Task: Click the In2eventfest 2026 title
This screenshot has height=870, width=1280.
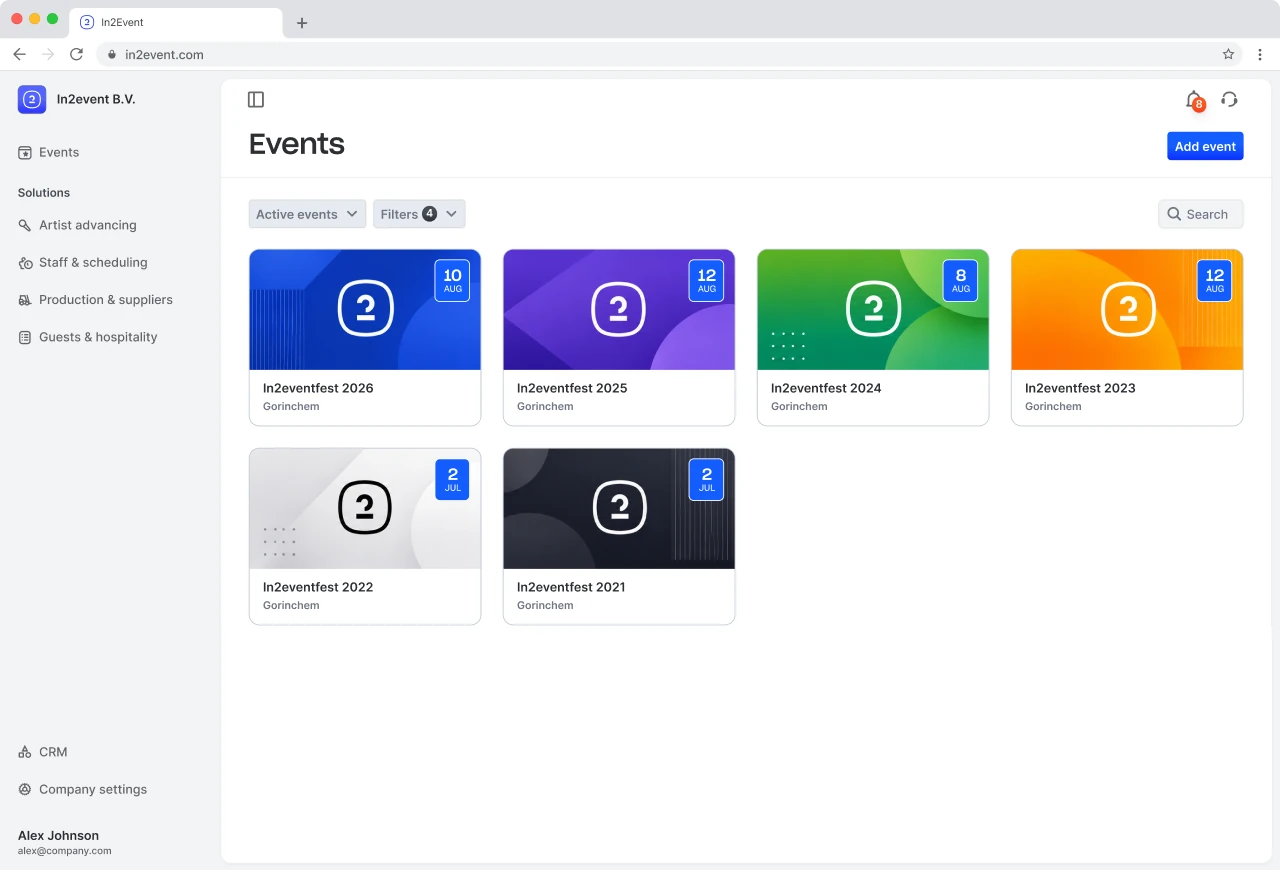Action: 318,388
